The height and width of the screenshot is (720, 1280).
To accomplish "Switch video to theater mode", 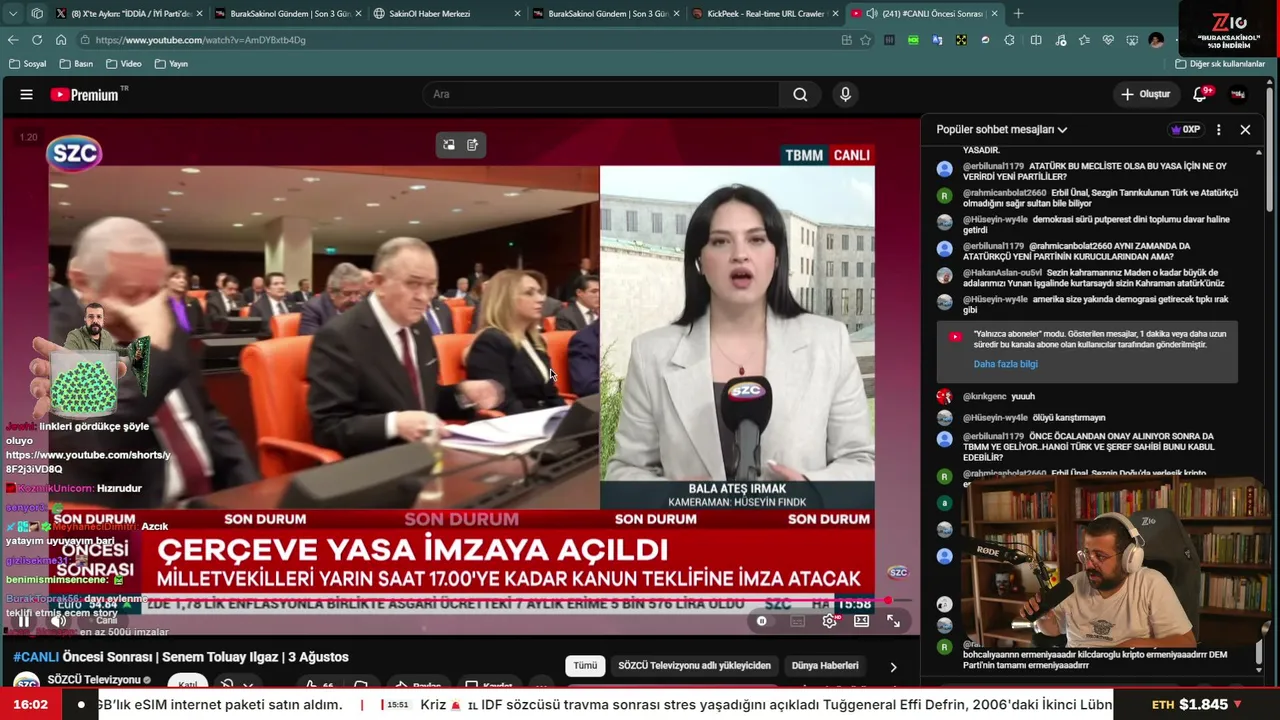I will coord(862,621).
